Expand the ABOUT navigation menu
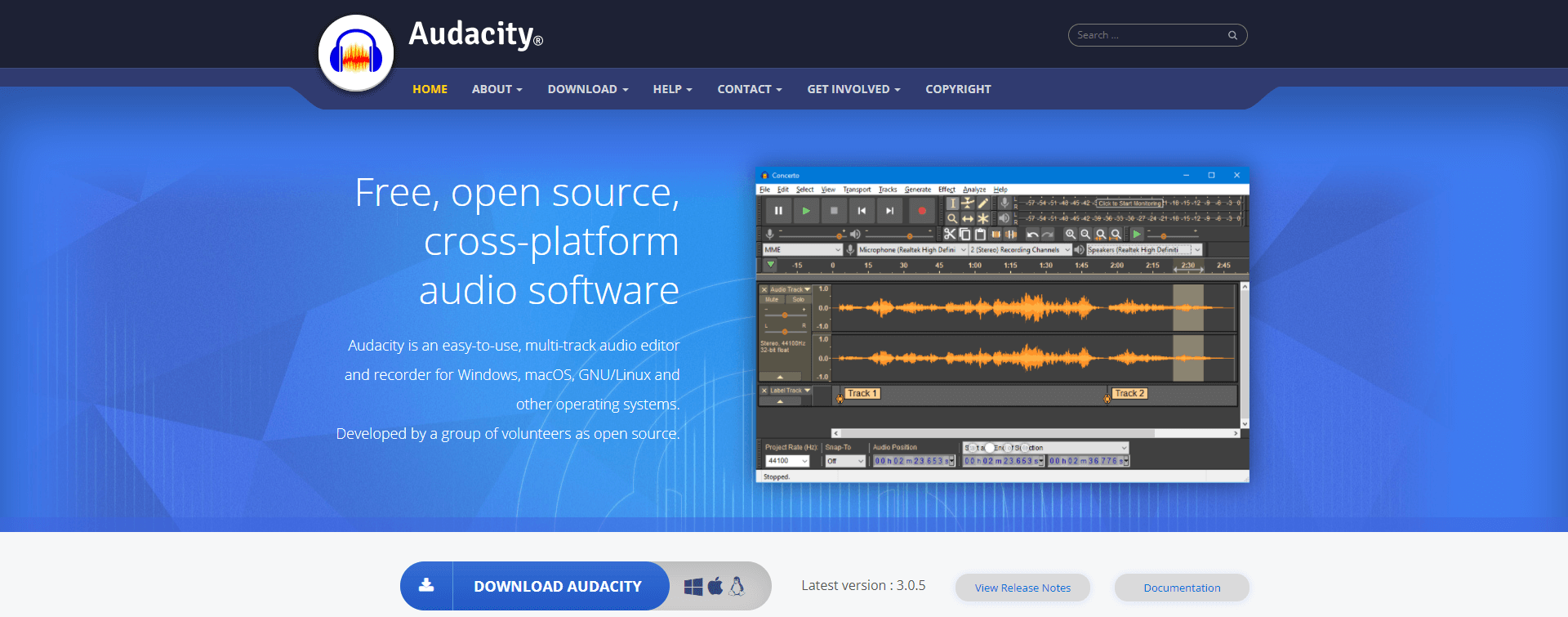The height and width of the screenshot is (617, 1568). 497,89
